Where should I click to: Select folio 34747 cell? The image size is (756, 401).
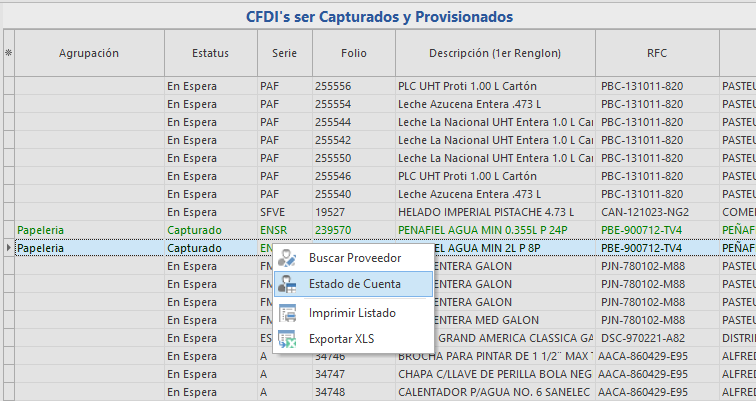tap(354, 374)
